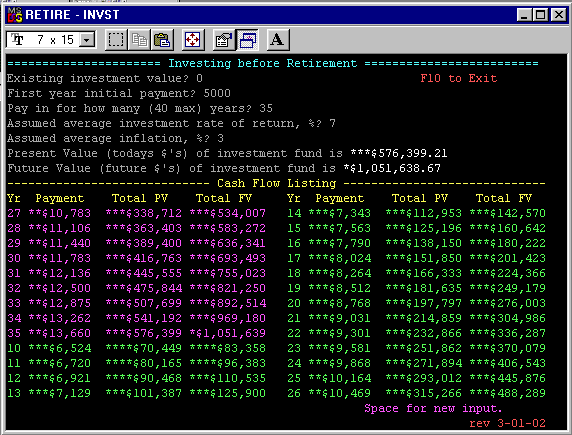Image resolution: width=572 pixels, height=435 pixels.
Task: Click year 11 Total PV $80,165
Action: (143, 363)
